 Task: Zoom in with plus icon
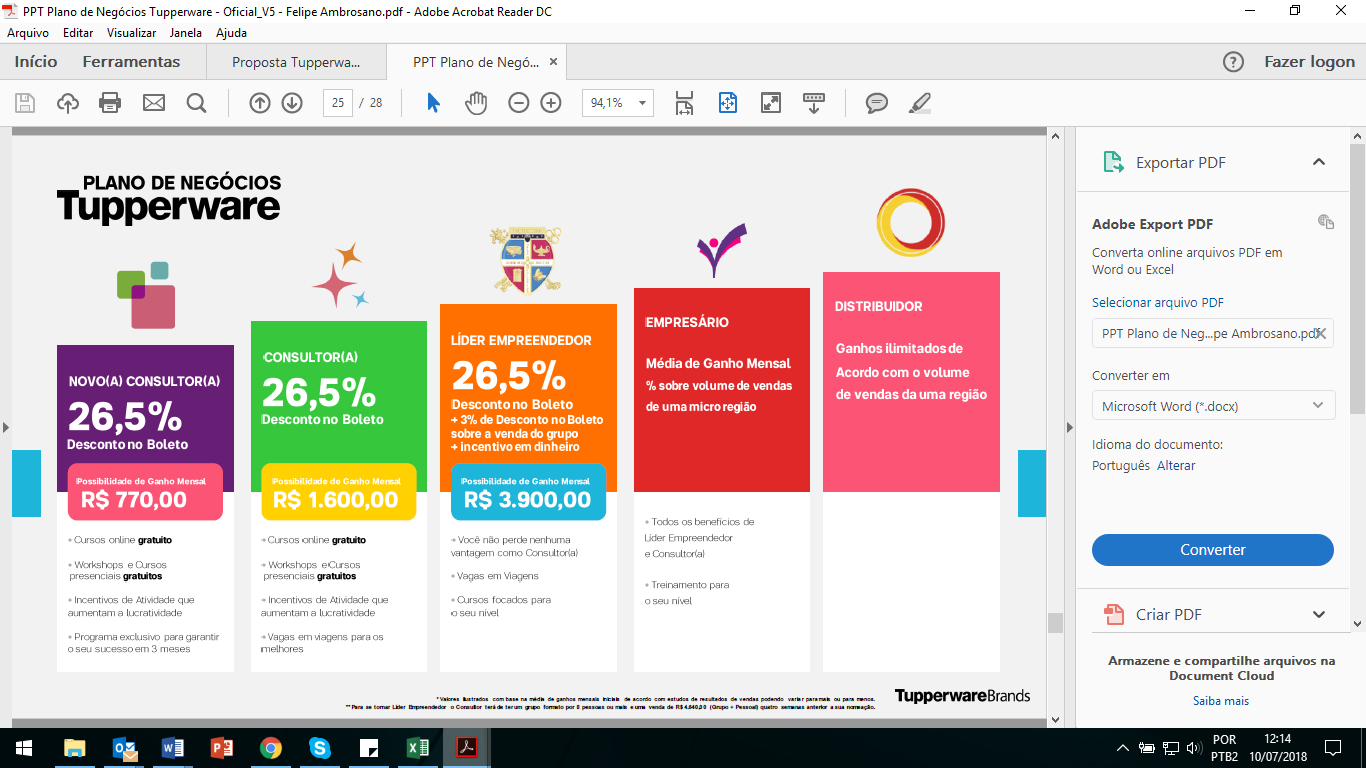coord(551,103)
